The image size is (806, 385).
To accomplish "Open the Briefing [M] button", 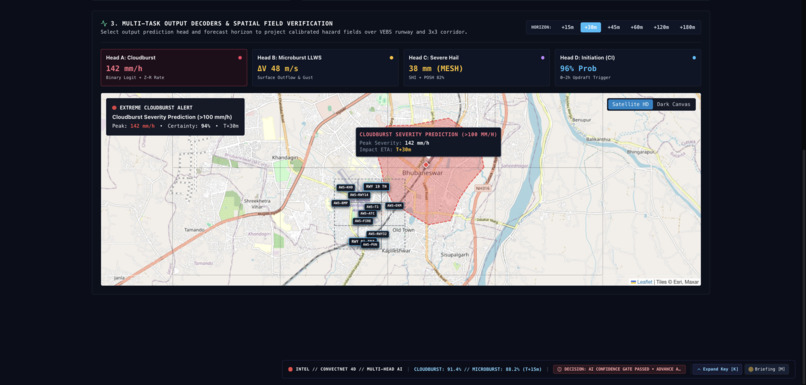I will [767, 369].
